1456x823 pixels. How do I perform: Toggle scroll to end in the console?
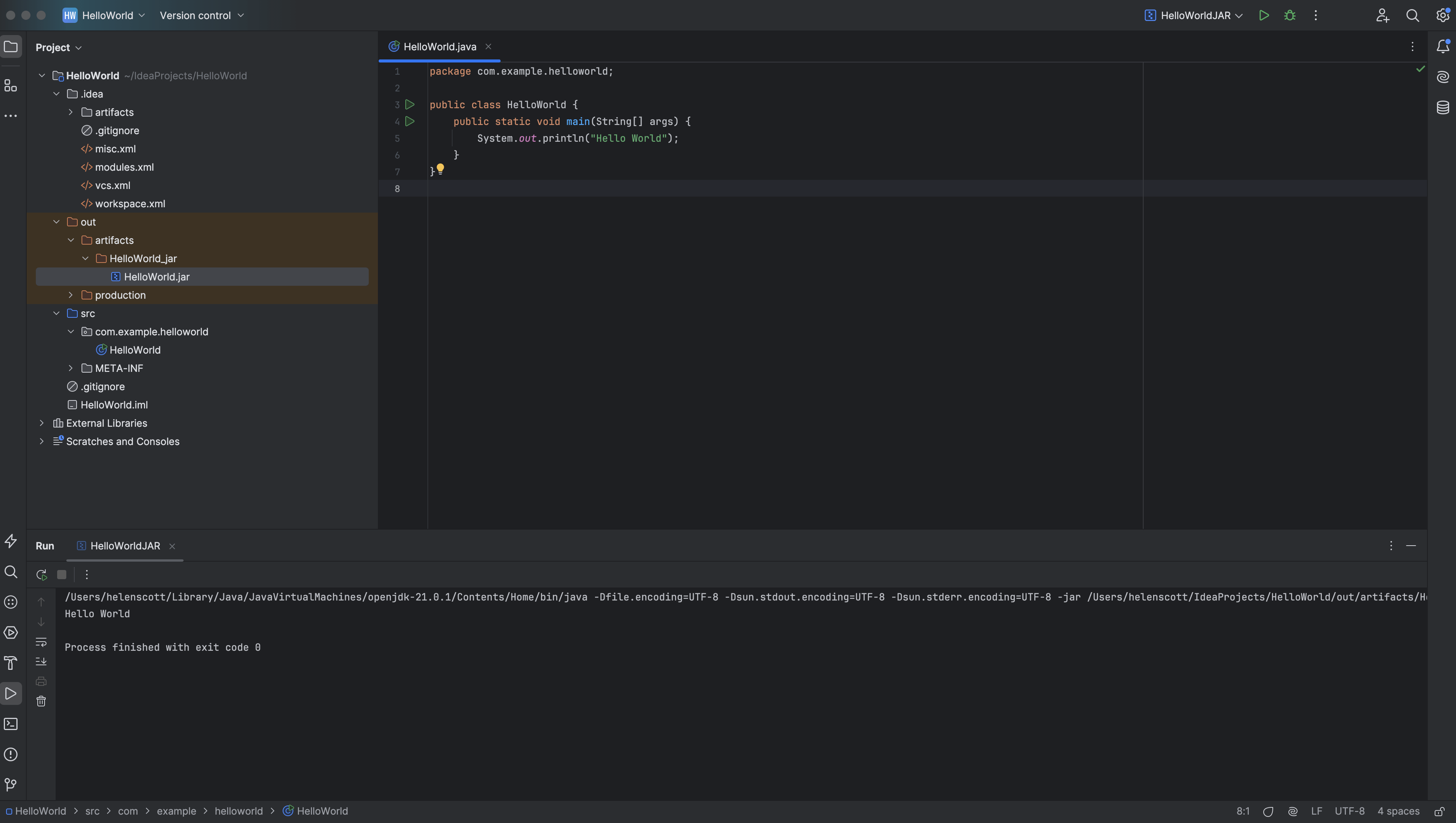41,661
